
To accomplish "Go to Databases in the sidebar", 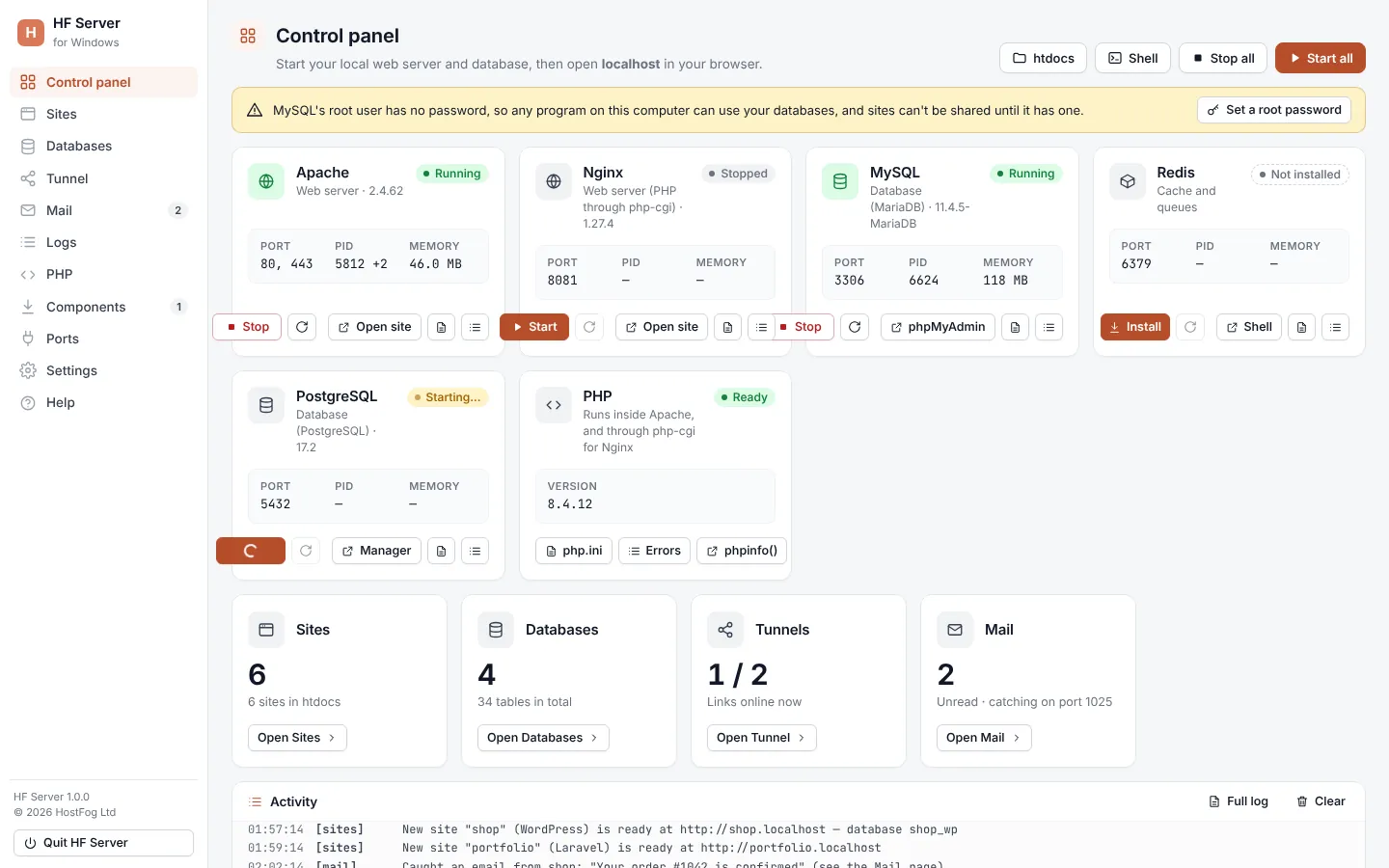I will point(103,146).
